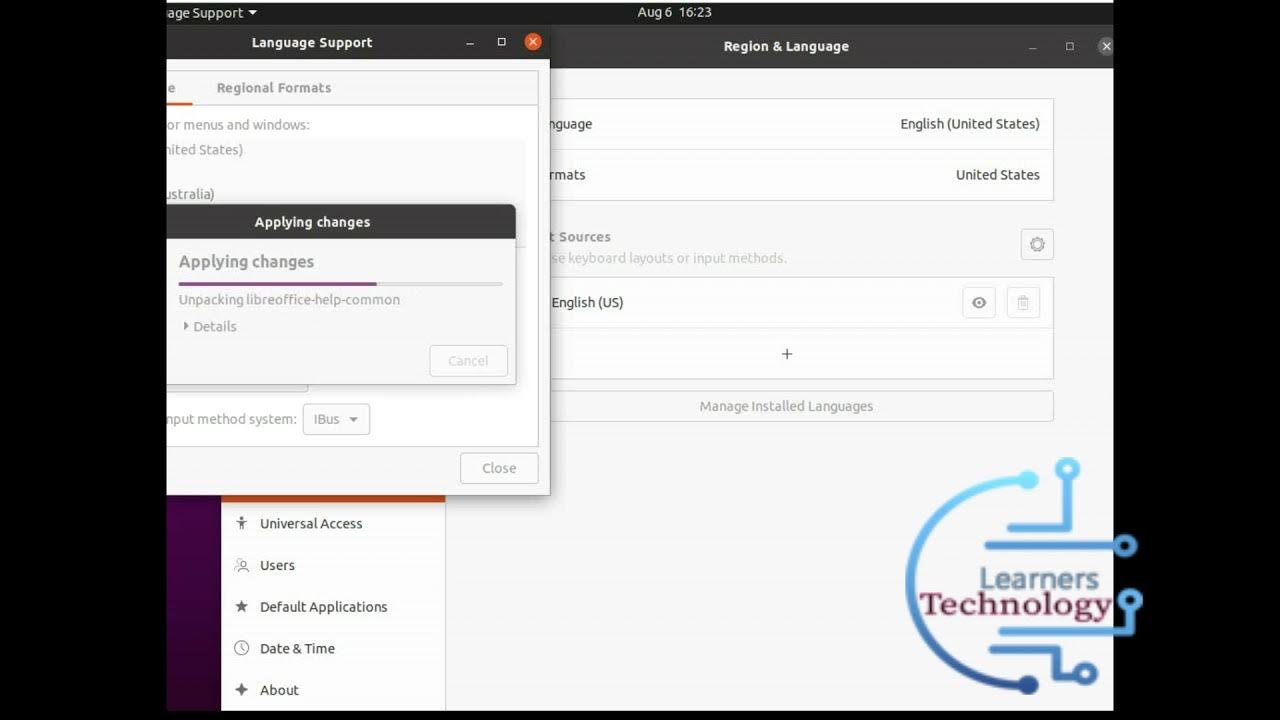
Task: Click Close in Language Support window
Action: pyautogui.click(x=499, y=468)
